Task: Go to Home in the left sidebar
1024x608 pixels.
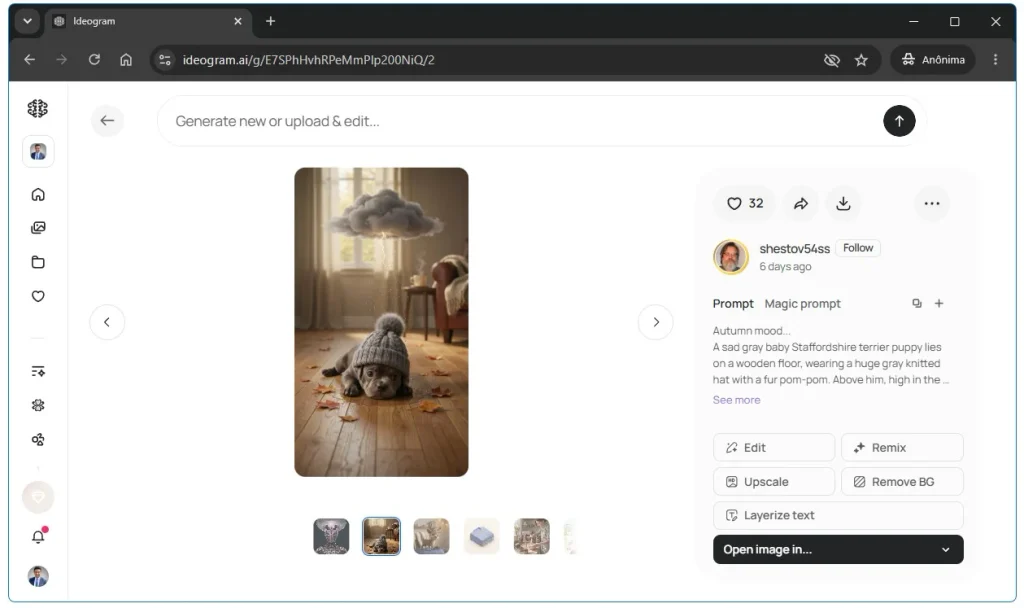Action: pyautogui.click(x=38, y=195)
